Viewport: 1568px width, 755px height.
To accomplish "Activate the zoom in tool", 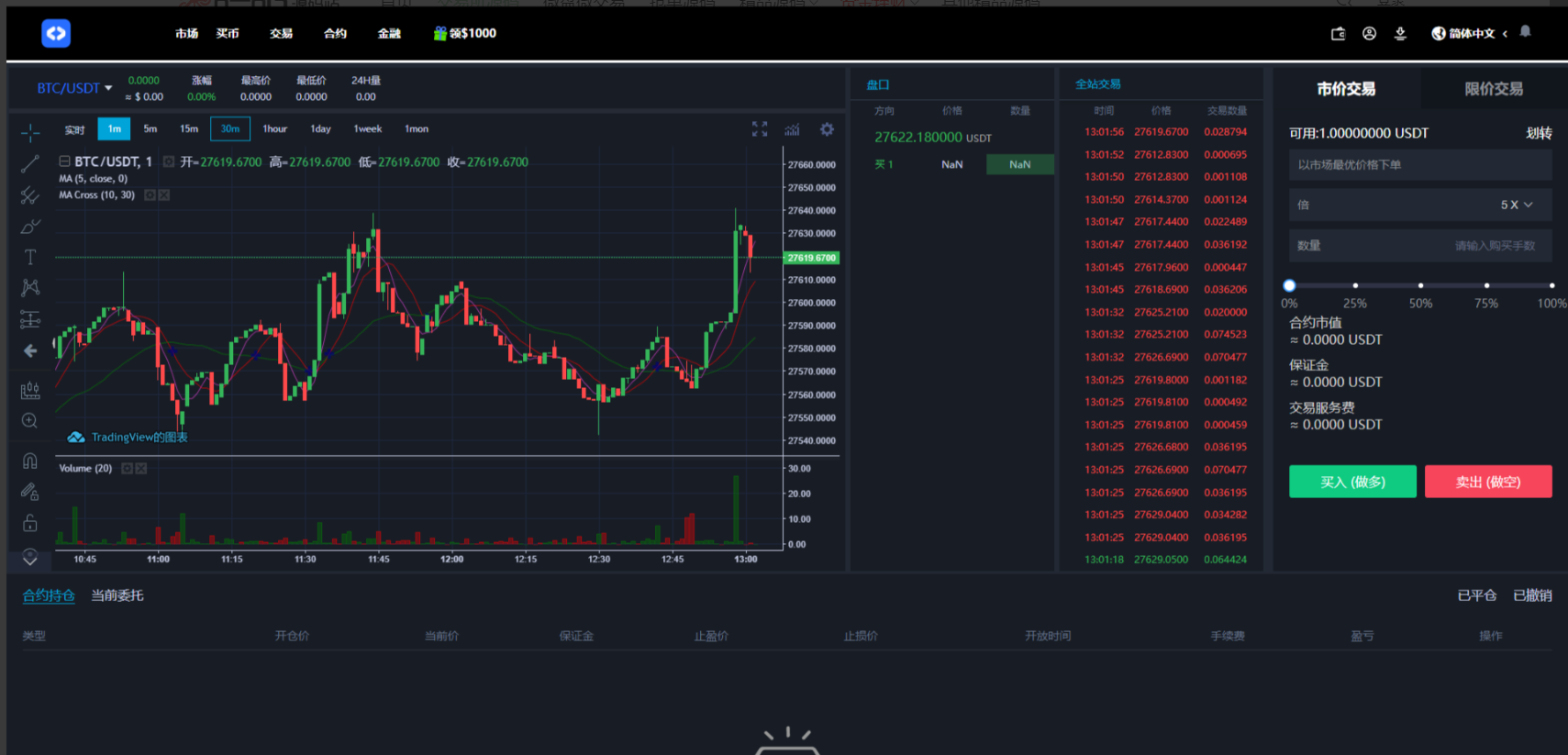I will tap(30, 421).
